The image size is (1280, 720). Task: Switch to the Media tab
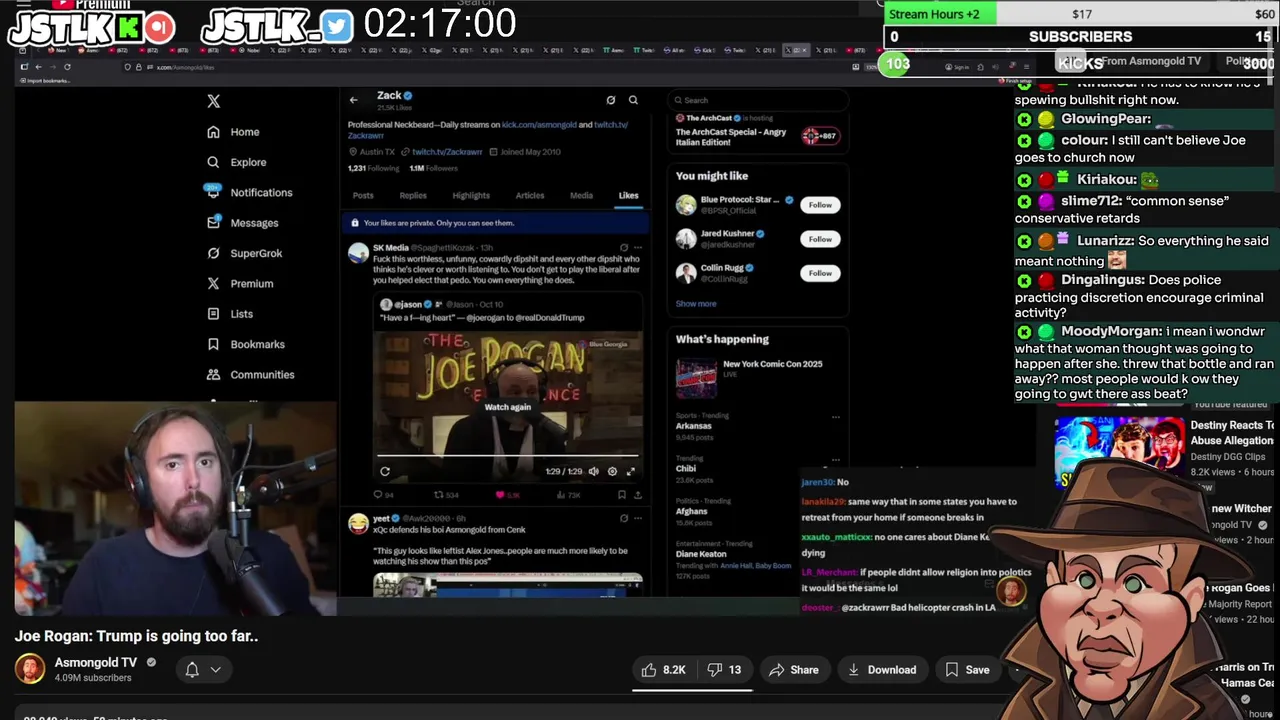tap(581, 196)
